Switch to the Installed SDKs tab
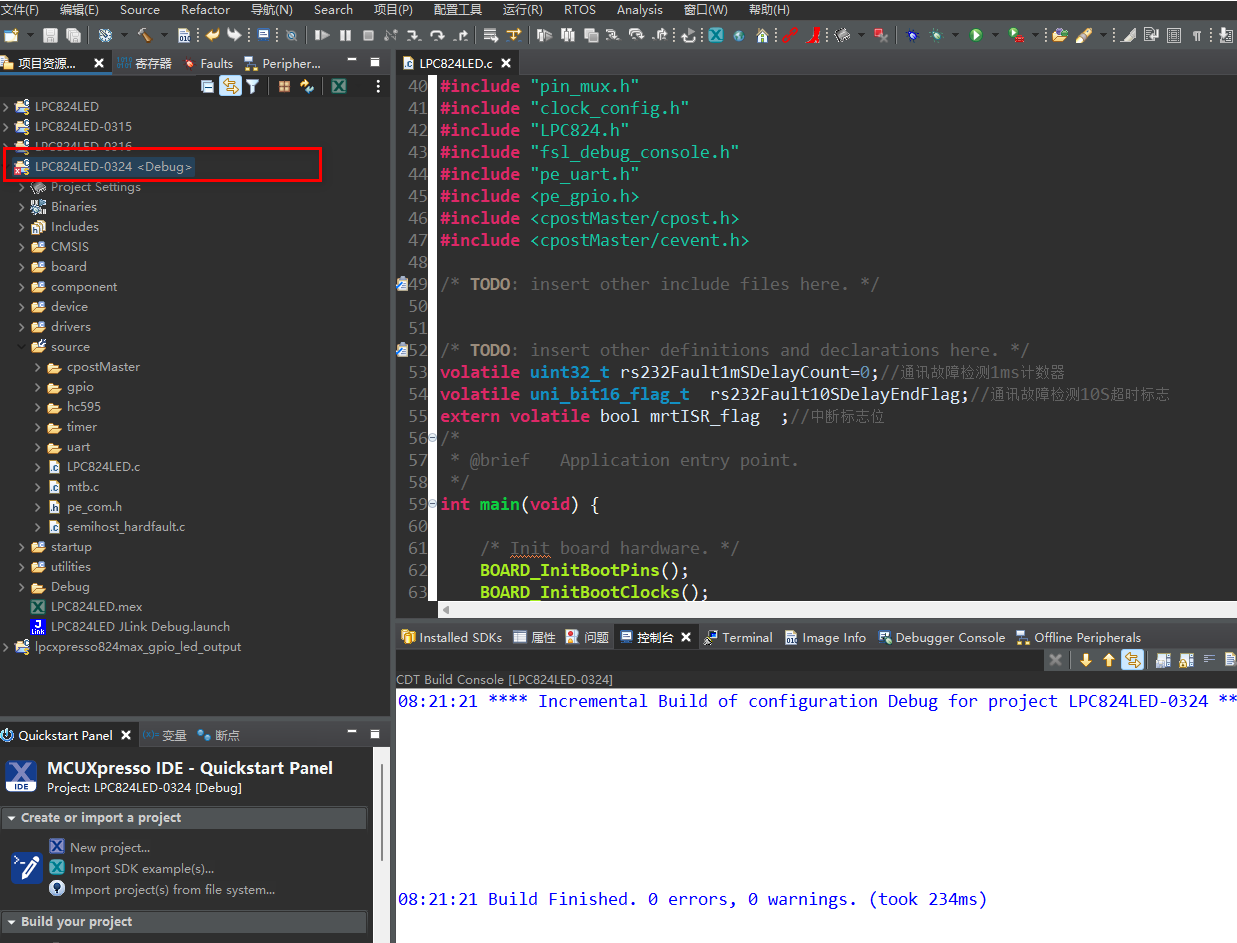The width and height of the screenshot is (1237, 943). (452, 637)
